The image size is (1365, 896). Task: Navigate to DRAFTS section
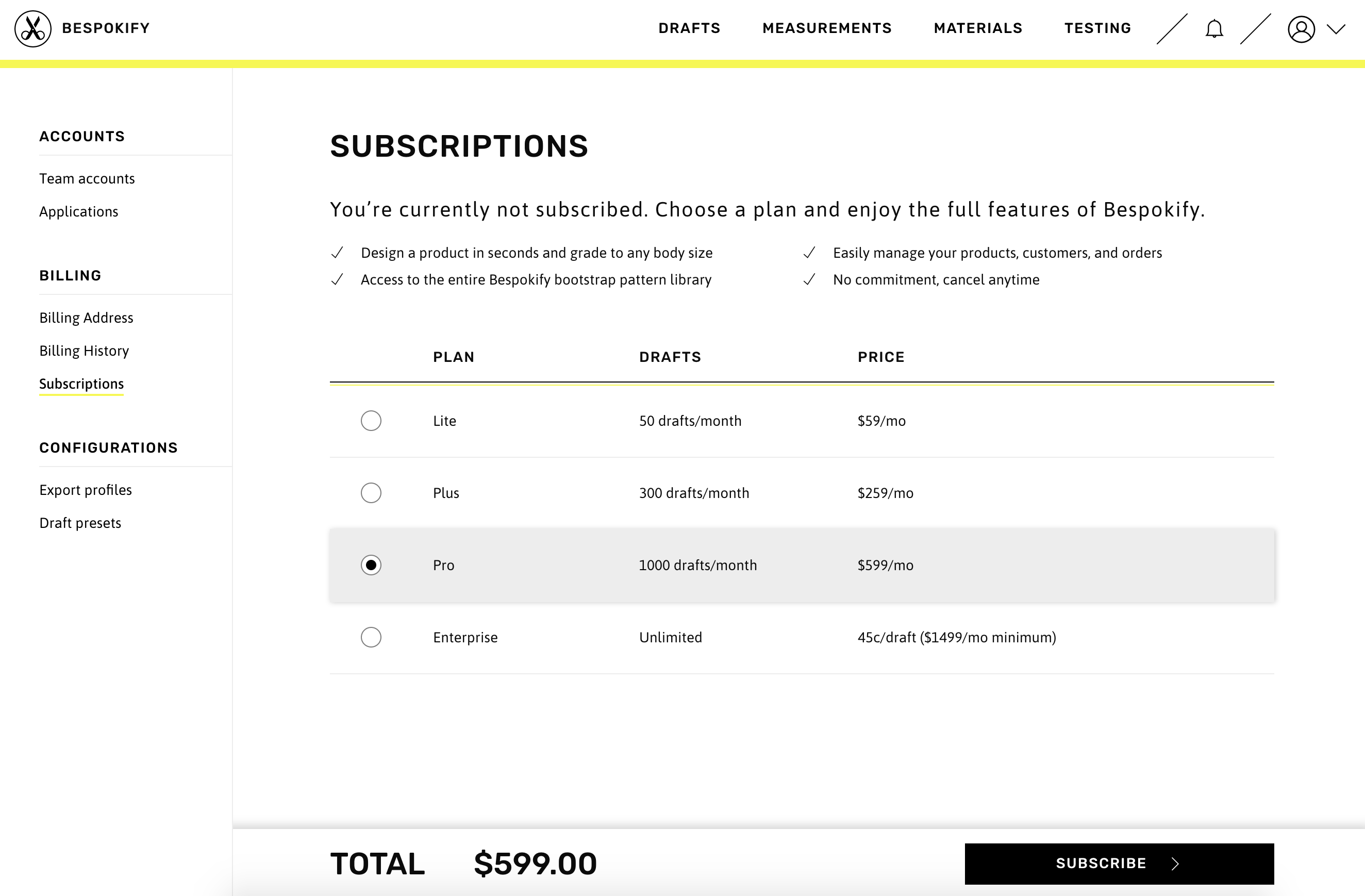click(690, 28)
